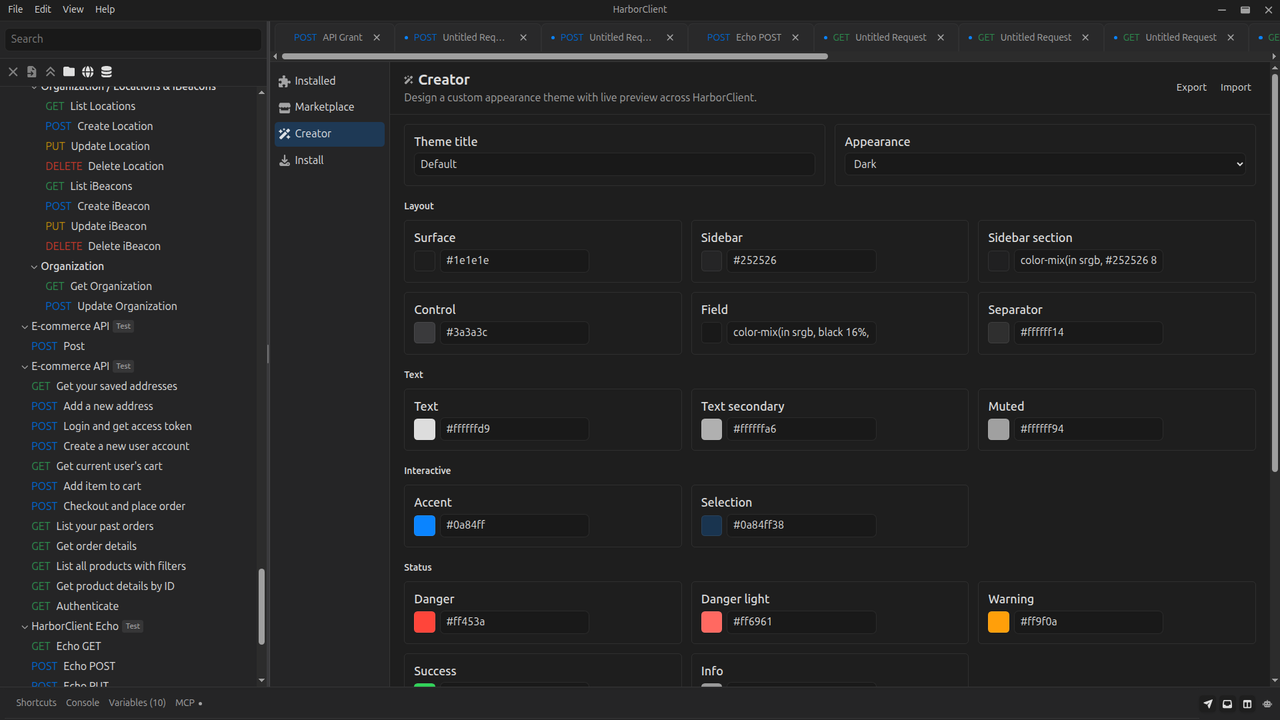Open the View menu
1280x720 pixels.
coord(73,9)
